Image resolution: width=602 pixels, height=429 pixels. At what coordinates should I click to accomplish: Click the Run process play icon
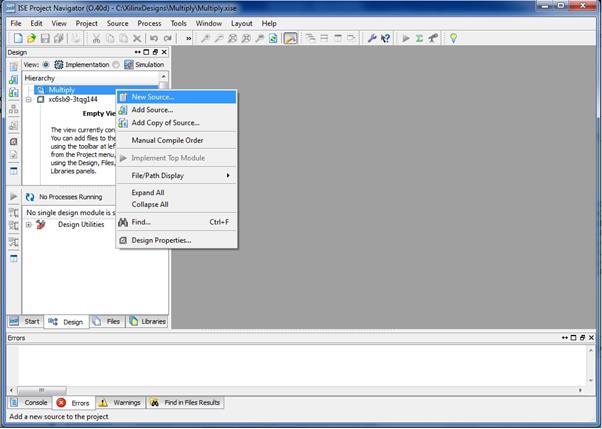click(x=406, y=38)
